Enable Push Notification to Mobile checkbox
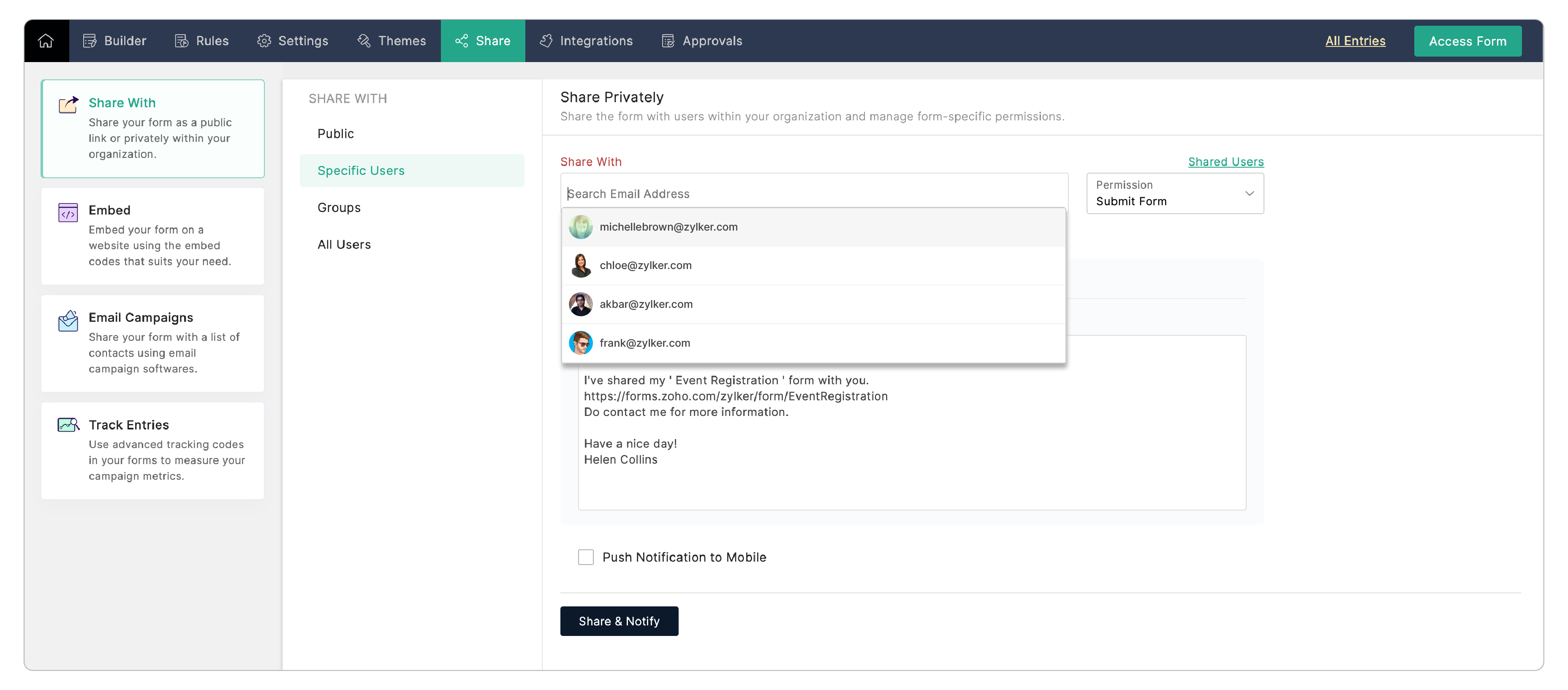The width and height of the screenshot is (1568, 690). click(x=586, y=557)
